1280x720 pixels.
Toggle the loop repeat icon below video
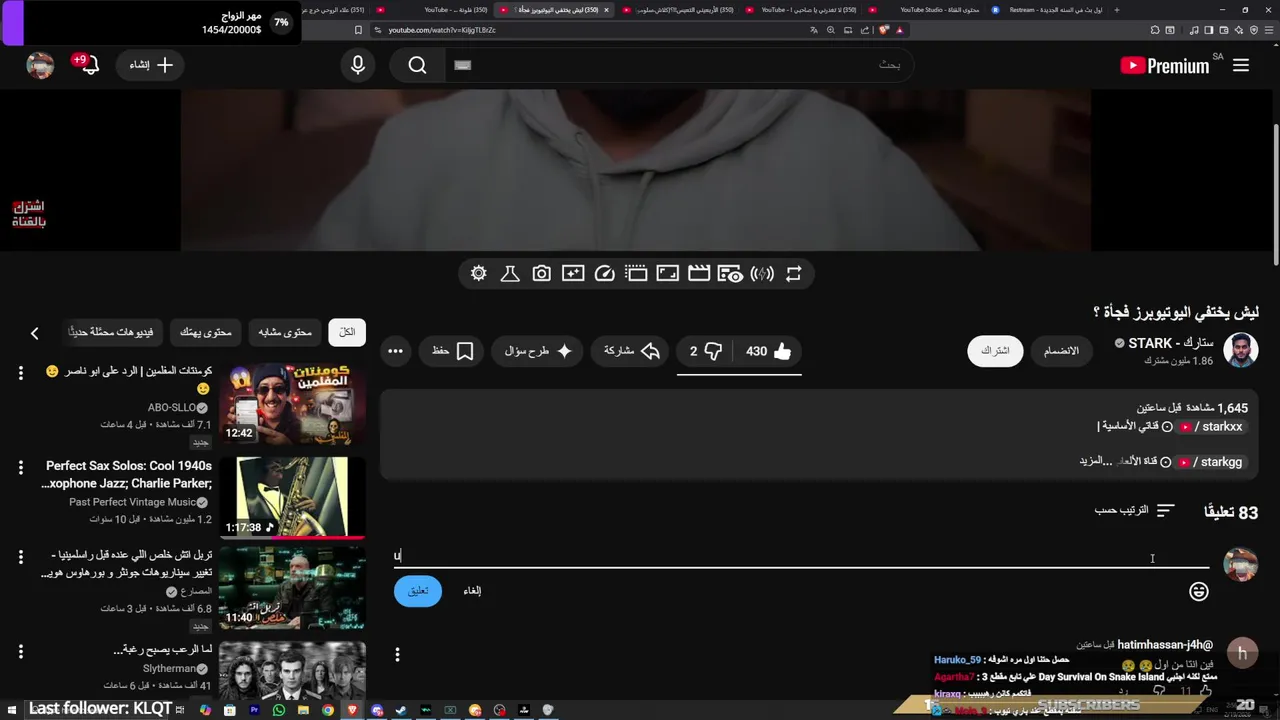(793, 273)
